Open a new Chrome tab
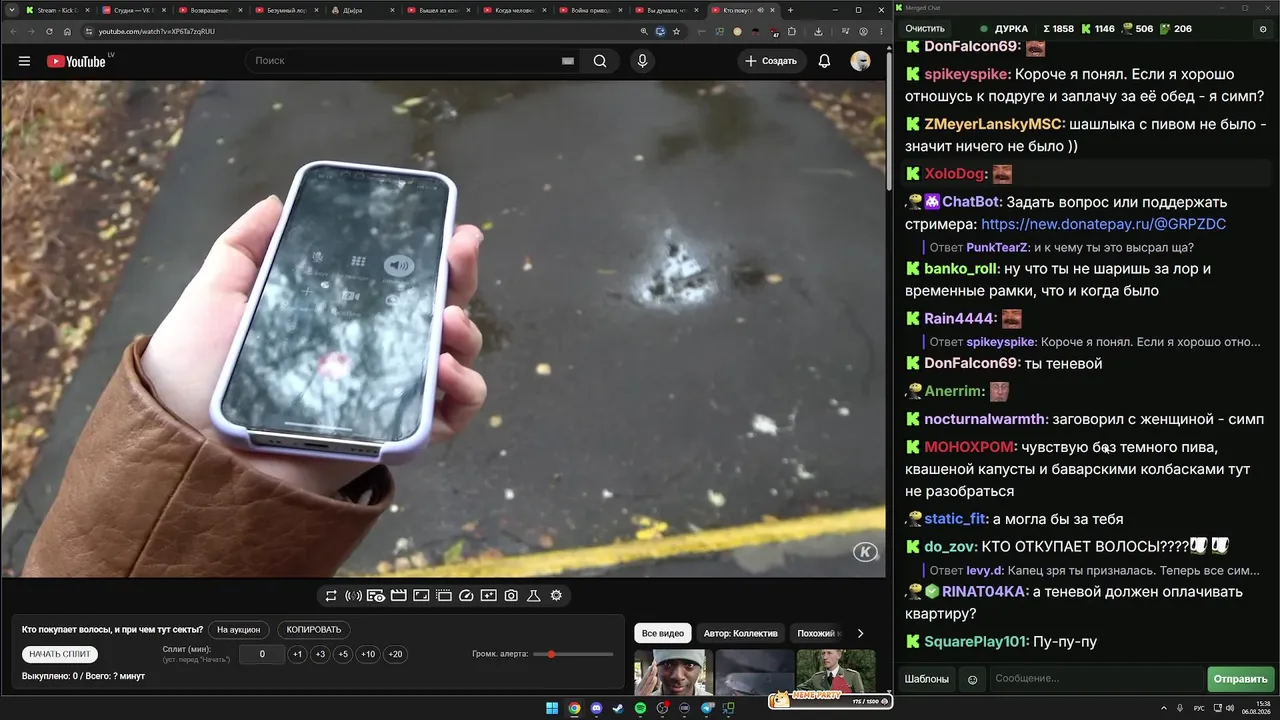The image size is (1280, 720). [x=790, y=10]
